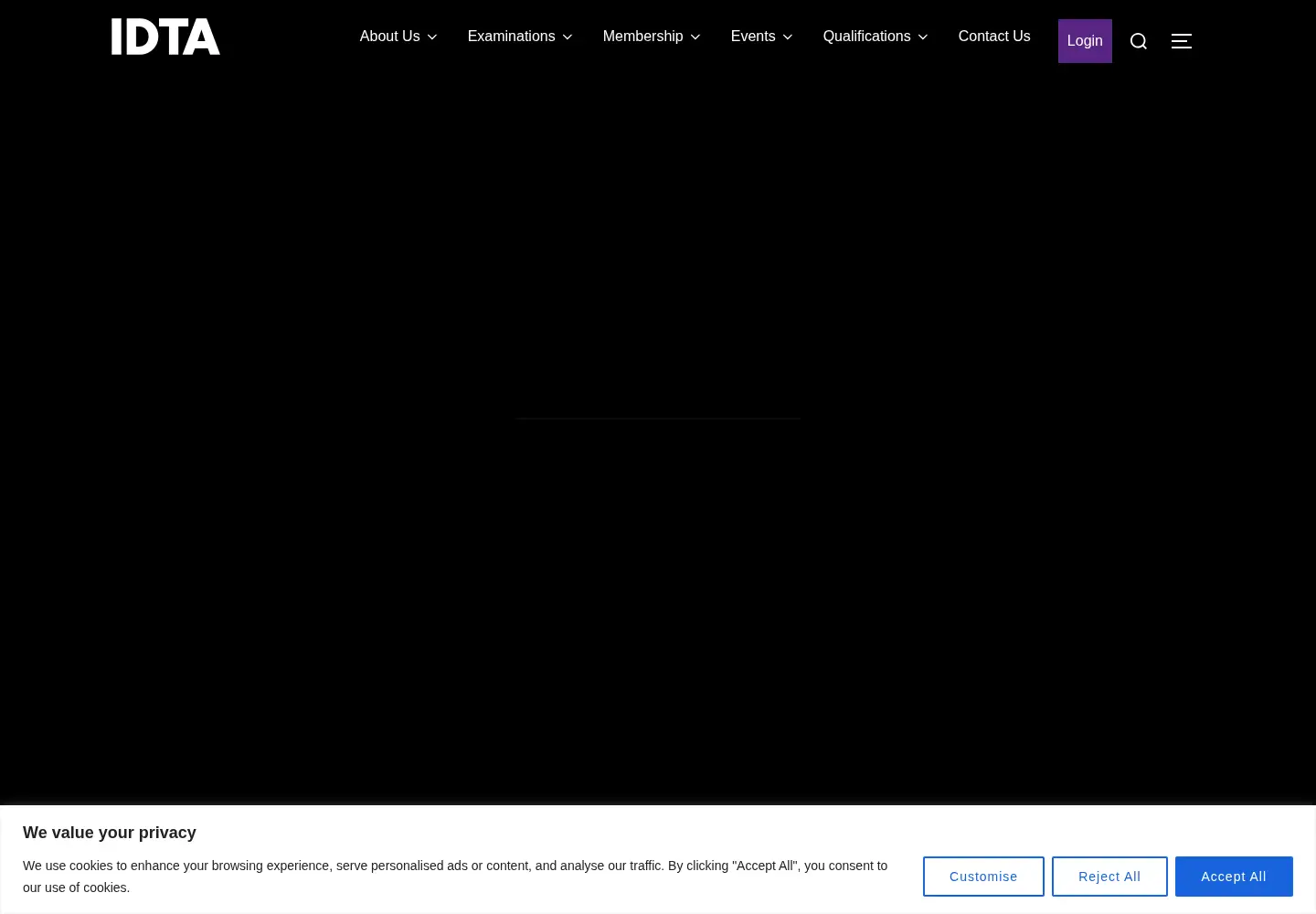Image resolution: width=1316 pixels, height=914 pixels.
Task: Expand the Qualifications dropdown chevron
Action: point(923,37)
